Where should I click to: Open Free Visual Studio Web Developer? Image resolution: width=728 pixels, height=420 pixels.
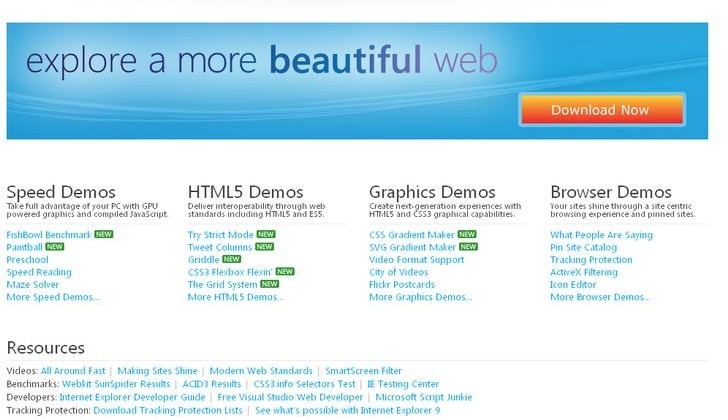coord(290,397)
